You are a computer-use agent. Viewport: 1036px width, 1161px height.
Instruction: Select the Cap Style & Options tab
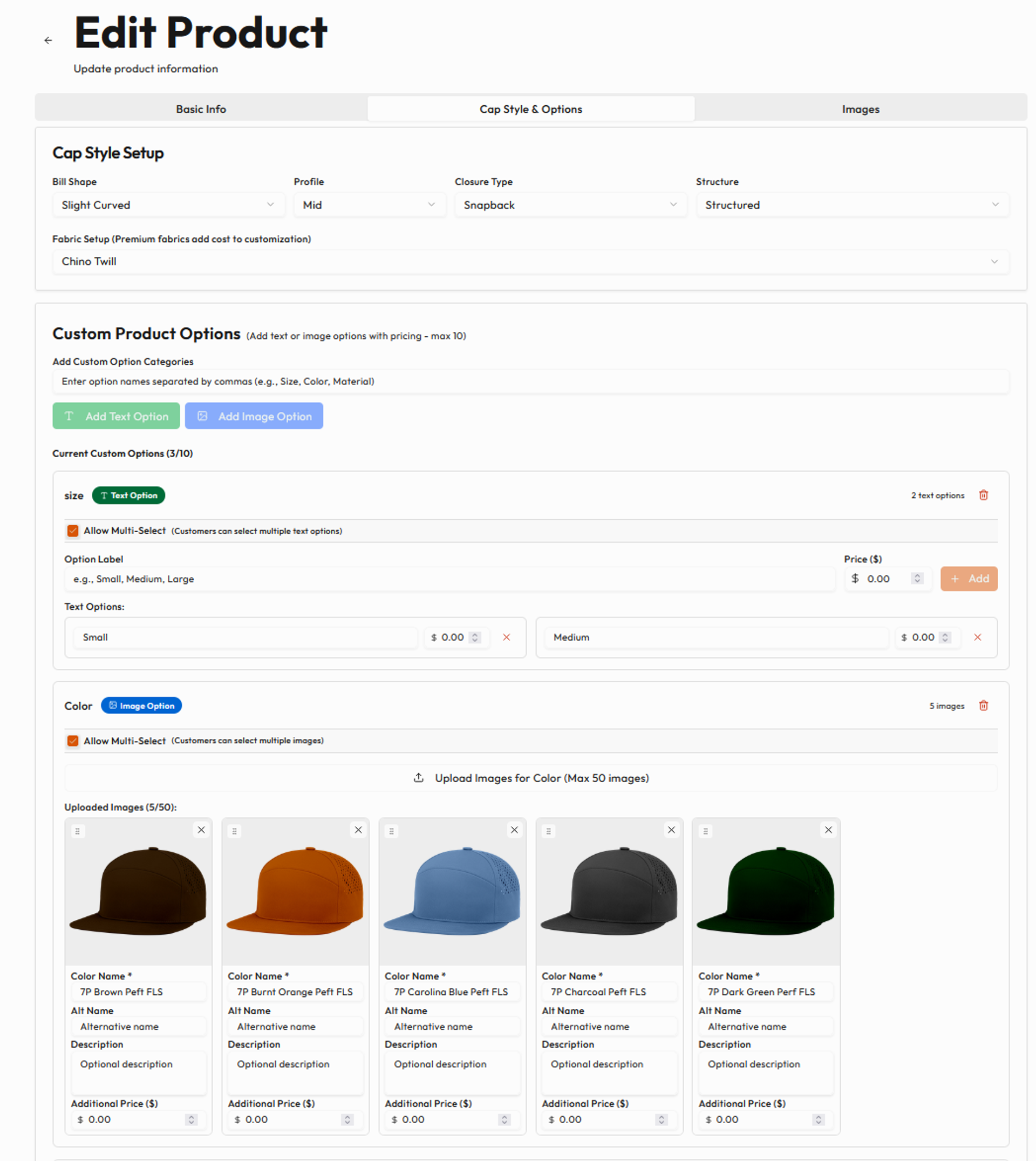530,108
